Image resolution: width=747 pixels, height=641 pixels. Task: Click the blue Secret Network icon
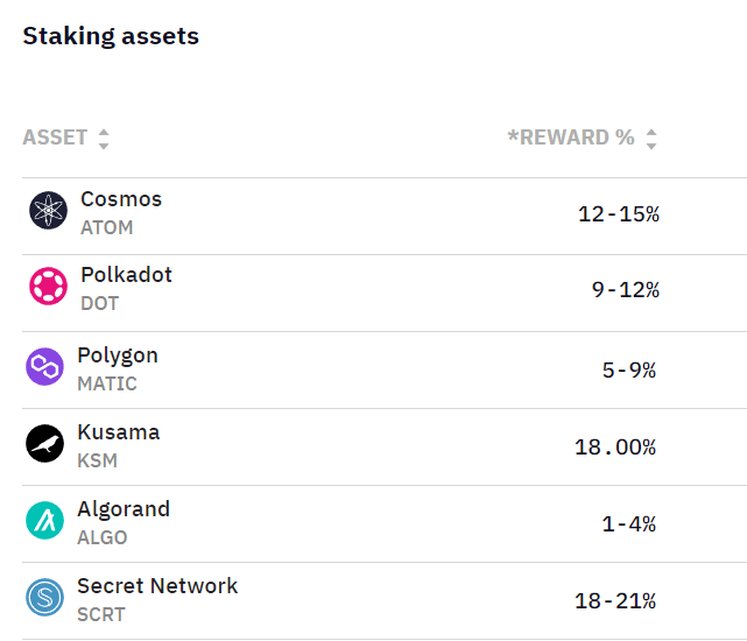tap(45, 597)
